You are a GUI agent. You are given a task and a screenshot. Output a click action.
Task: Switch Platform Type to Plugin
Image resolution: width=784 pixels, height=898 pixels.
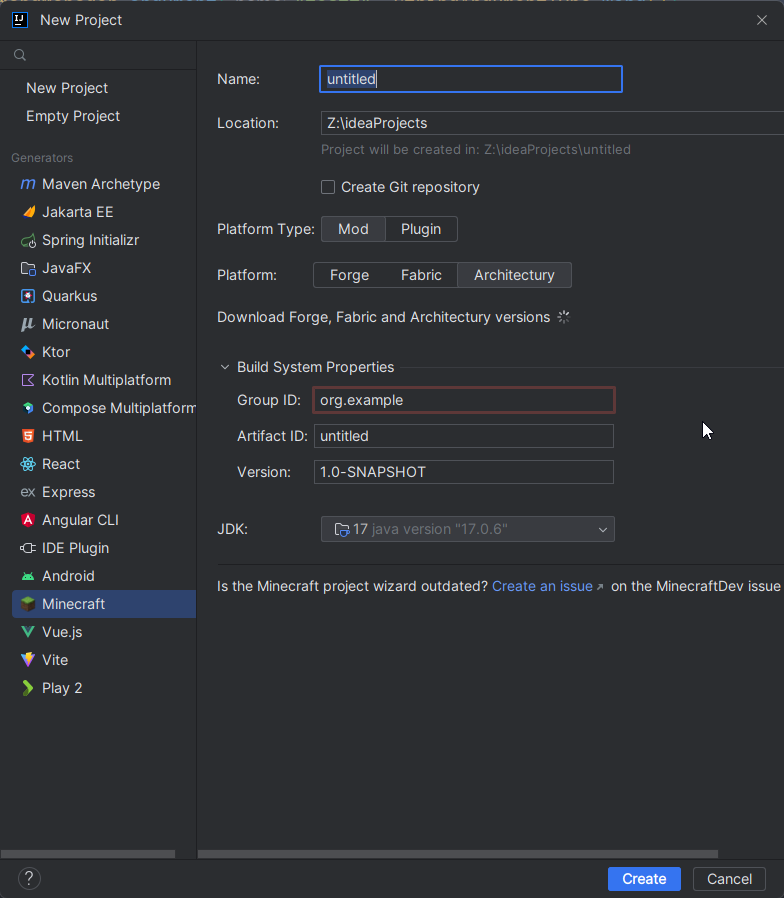click(420, 229)
